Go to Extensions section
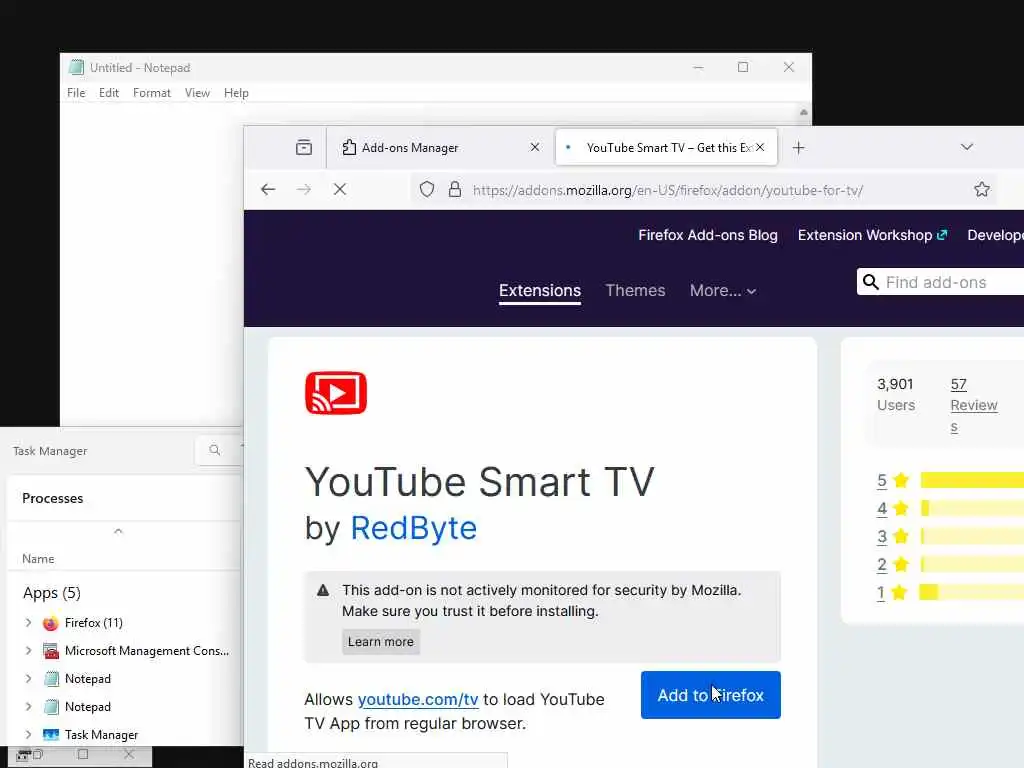The image size is (1024, 768). click(539, 291)
